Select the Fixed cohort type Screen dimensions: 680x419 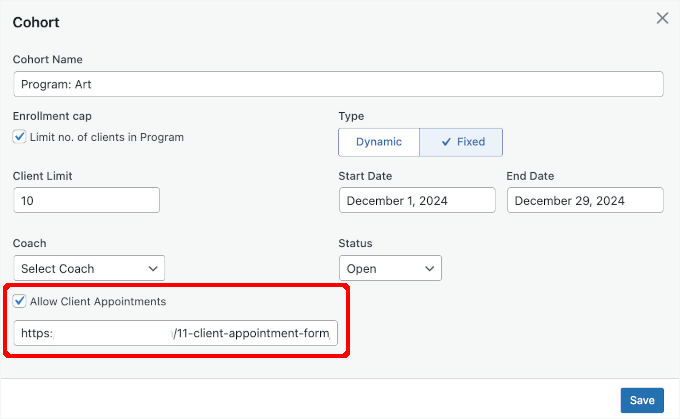[x=461, y=142]
